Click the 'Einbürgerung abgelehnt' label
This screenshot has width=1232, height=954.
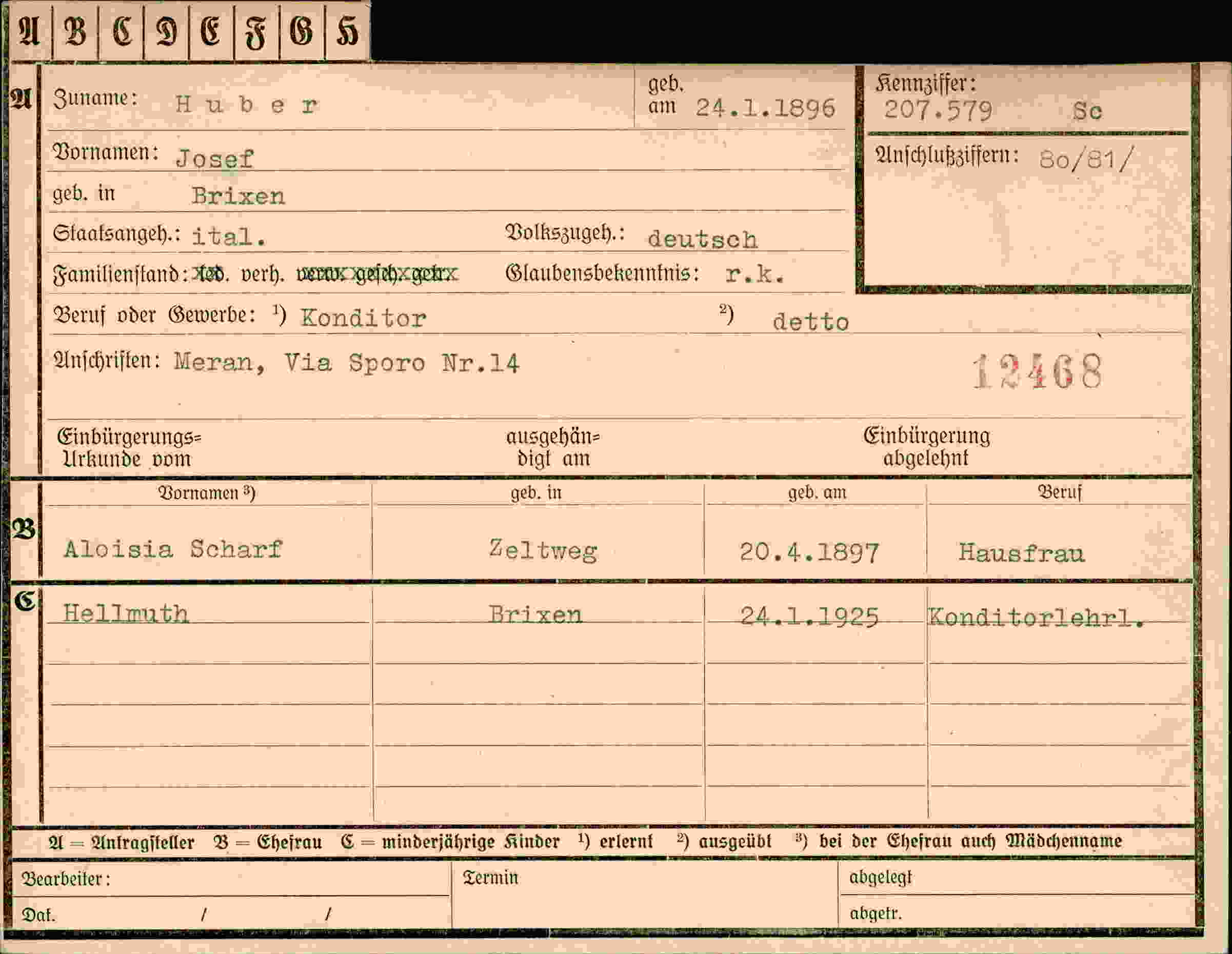pos(926,447)
